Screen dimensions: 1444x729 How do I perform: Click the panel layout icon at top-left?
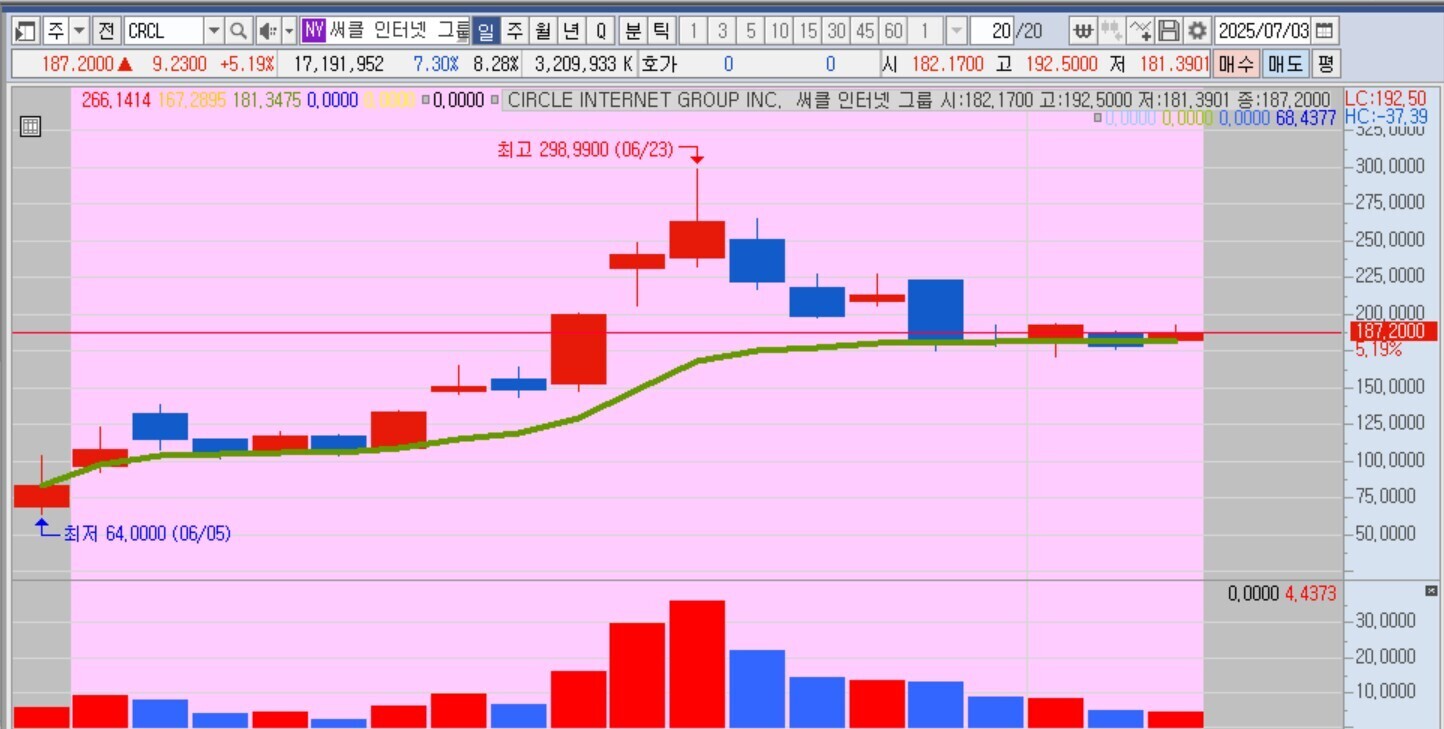tap(26, 31)
